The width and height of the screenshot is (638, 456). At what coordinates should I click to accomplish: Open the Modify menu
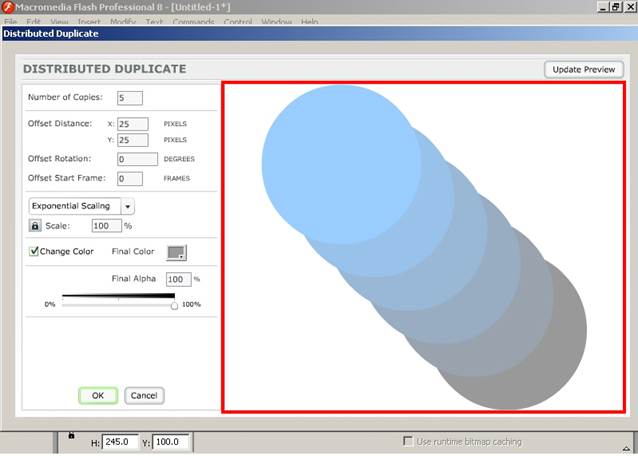(123, 22)
